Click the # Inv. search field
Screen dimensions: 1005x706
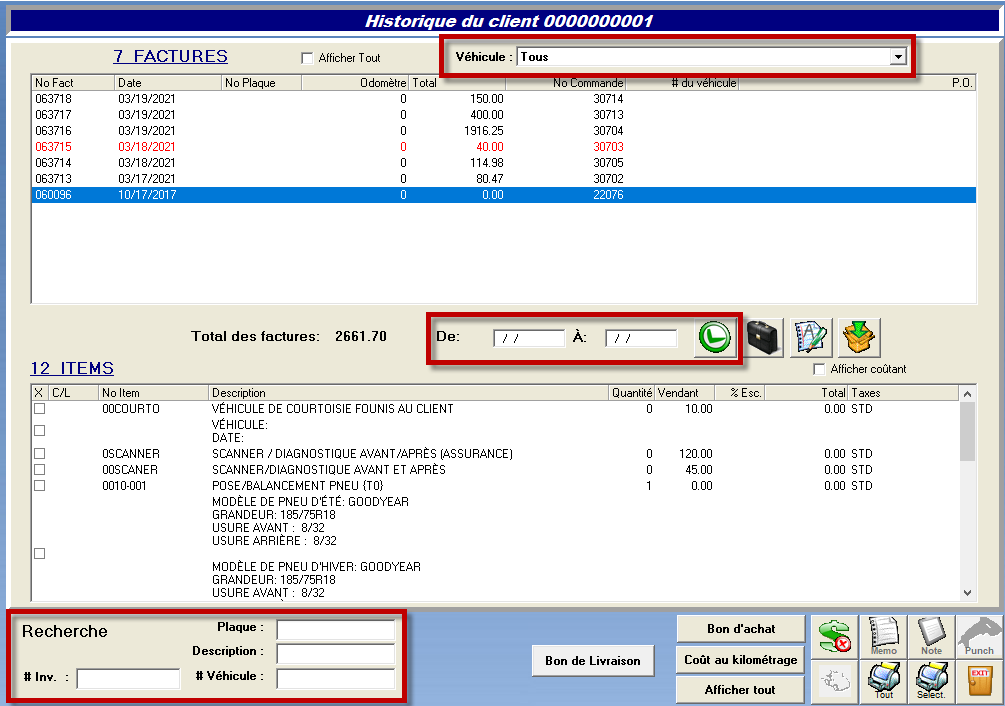pyautogui.click(x=128, y=678)
